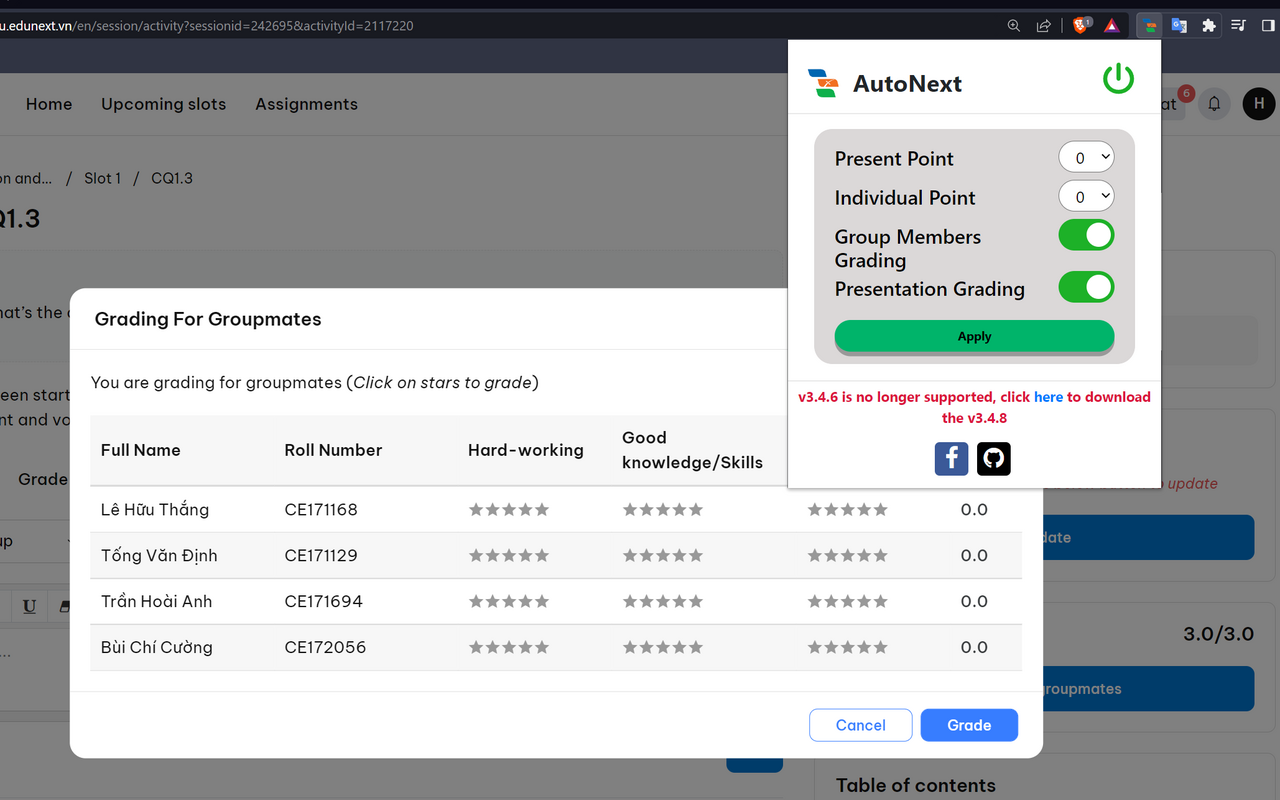Screen dimensions: 1280x800
Task: Open the notifications bell
Action: pyautogui.click(x=1214, y=104)
